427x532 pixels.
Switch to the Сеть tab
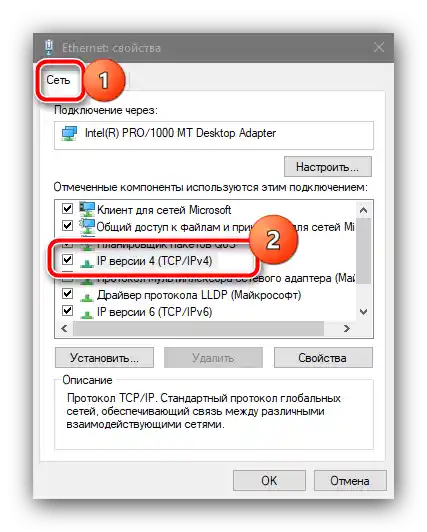point(58,80)
